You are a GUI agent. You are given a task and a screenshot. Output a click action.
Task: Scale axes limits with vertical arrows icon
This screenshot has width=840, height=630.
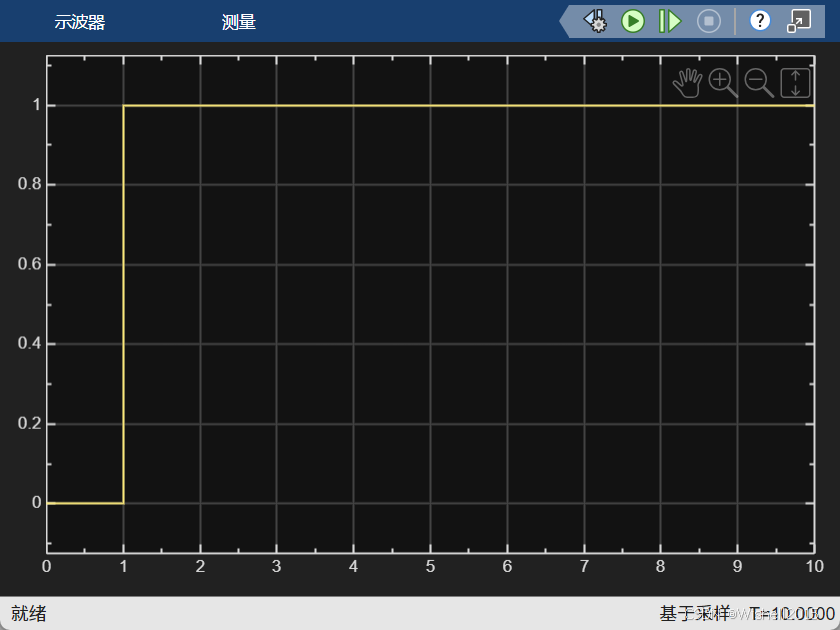(x=795, y=83)
